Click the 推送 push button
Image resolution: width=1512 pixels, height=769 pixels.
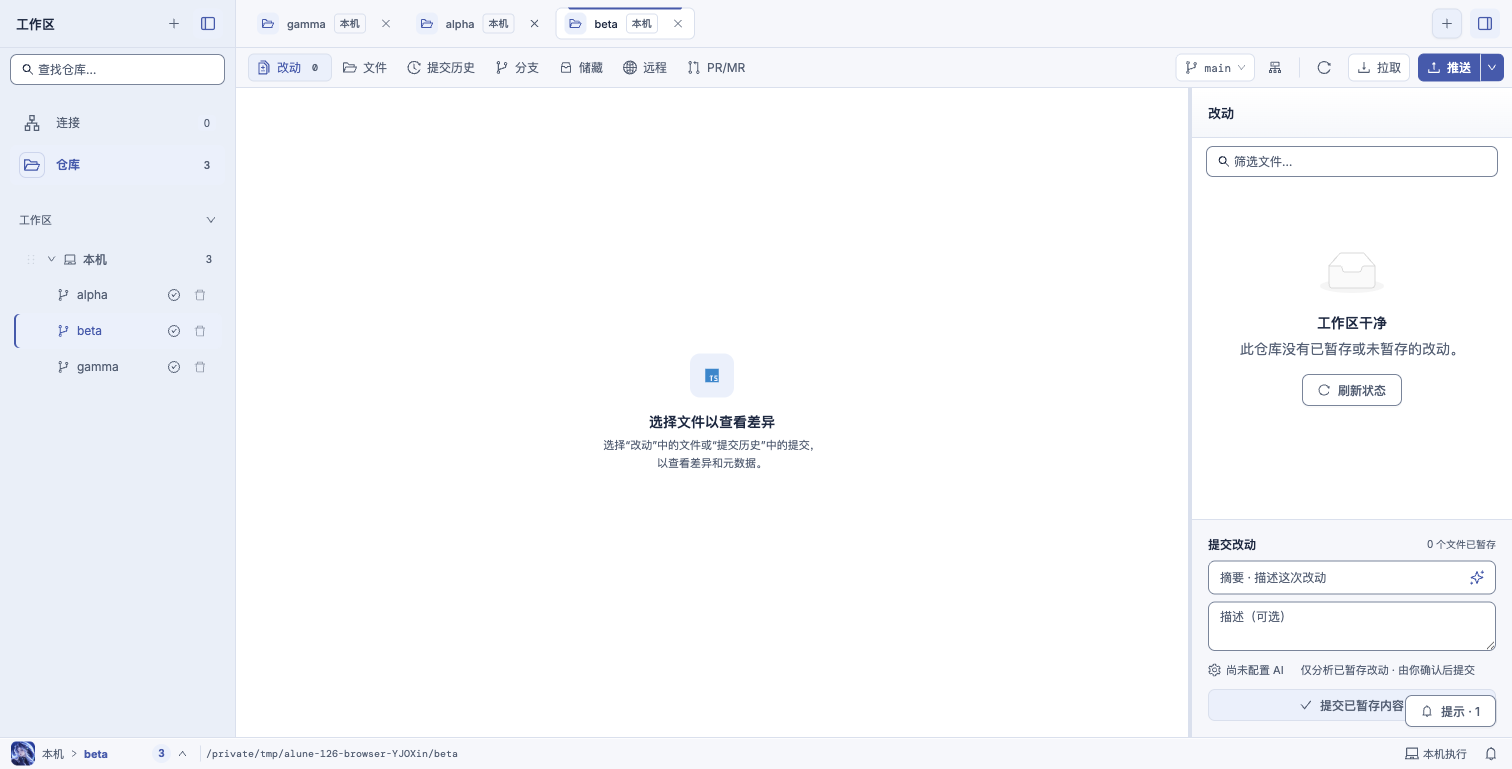click(1449, 68)
